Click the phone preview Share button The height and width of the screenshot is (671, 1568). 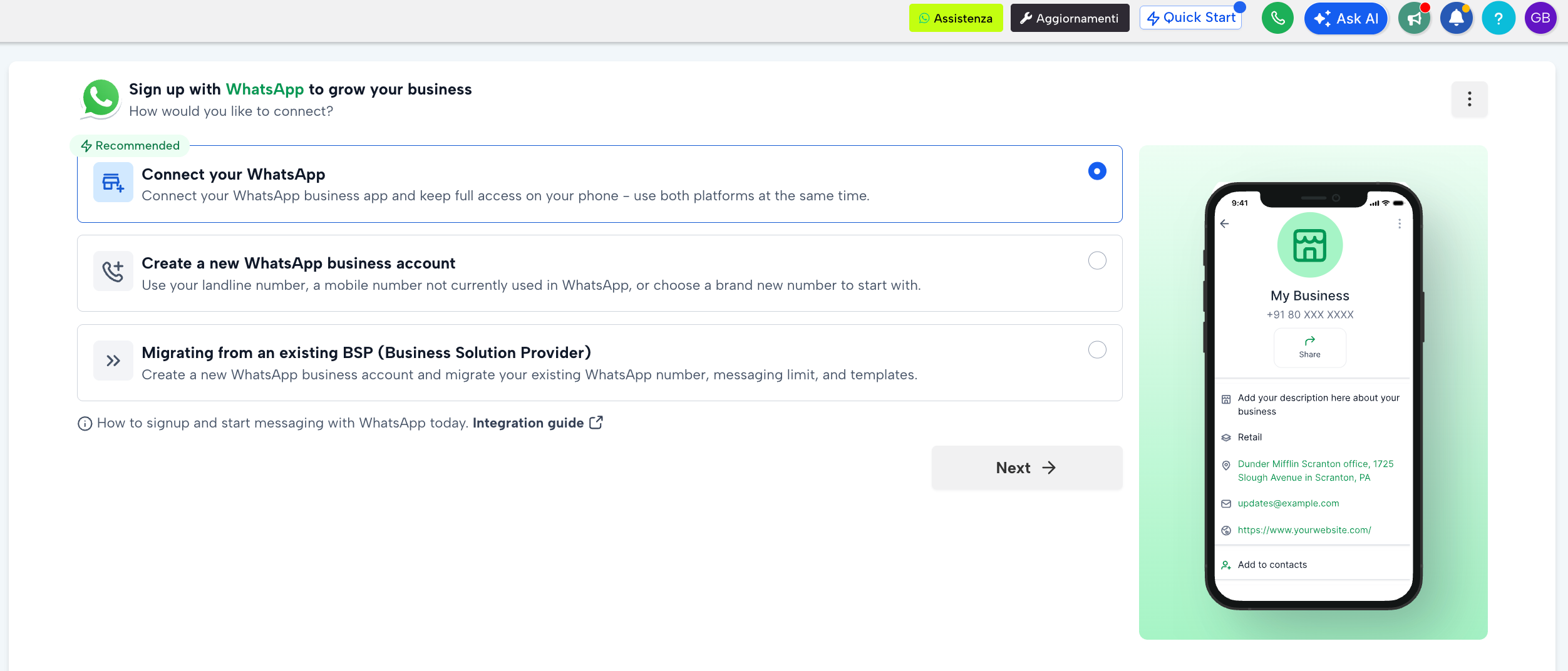click(1309, 347)
